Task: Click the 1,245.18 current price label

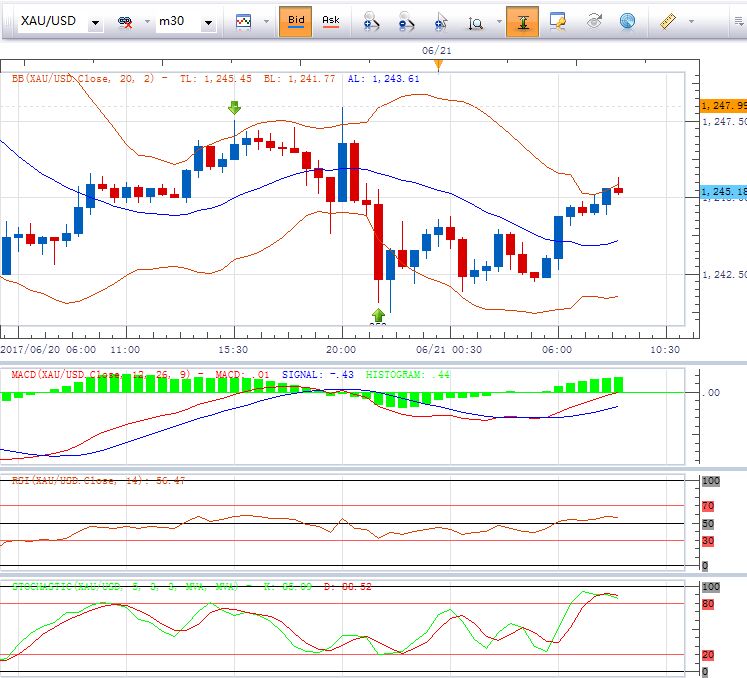Action: tap(722, 191)
